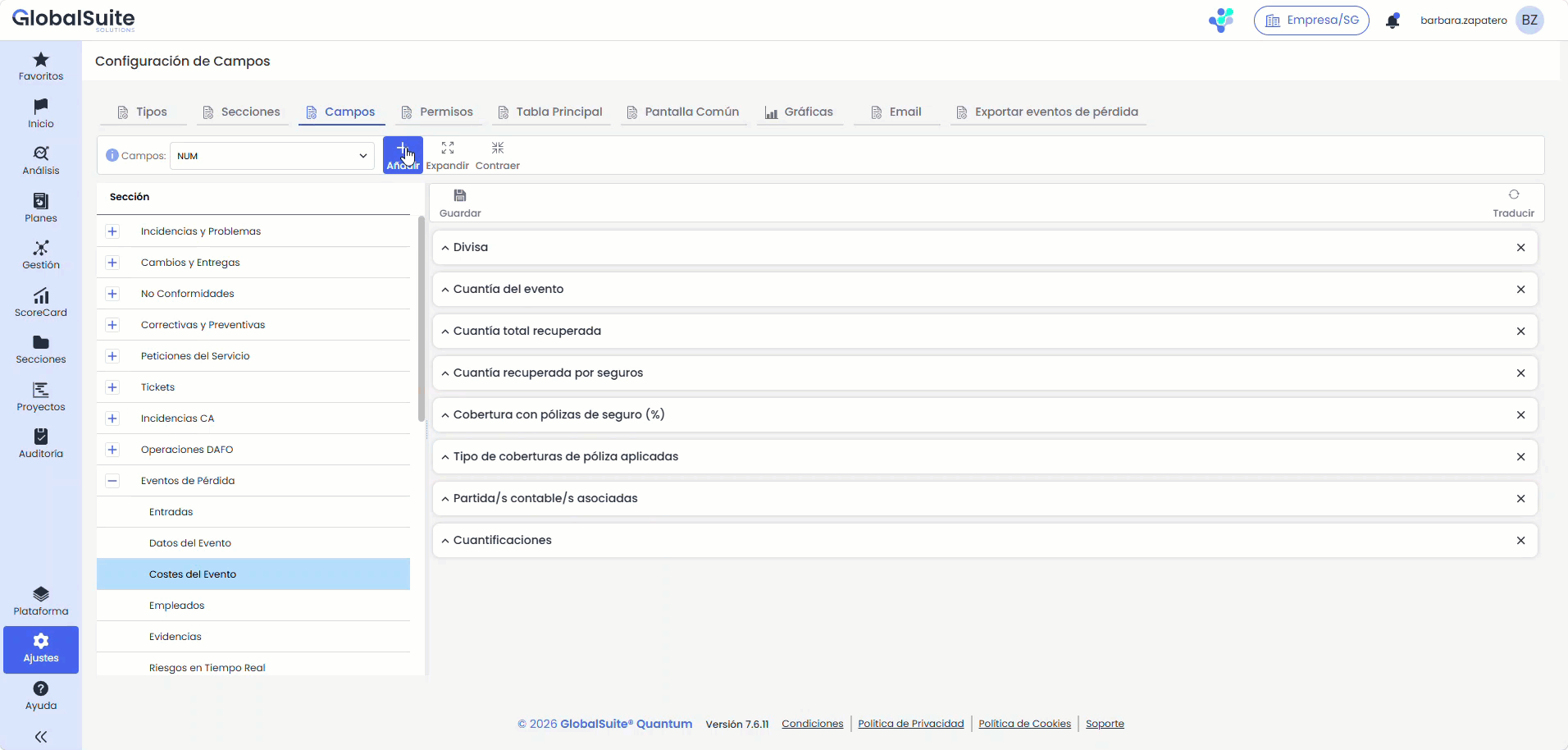Go to Inicio flag icon

pos(41,107)
